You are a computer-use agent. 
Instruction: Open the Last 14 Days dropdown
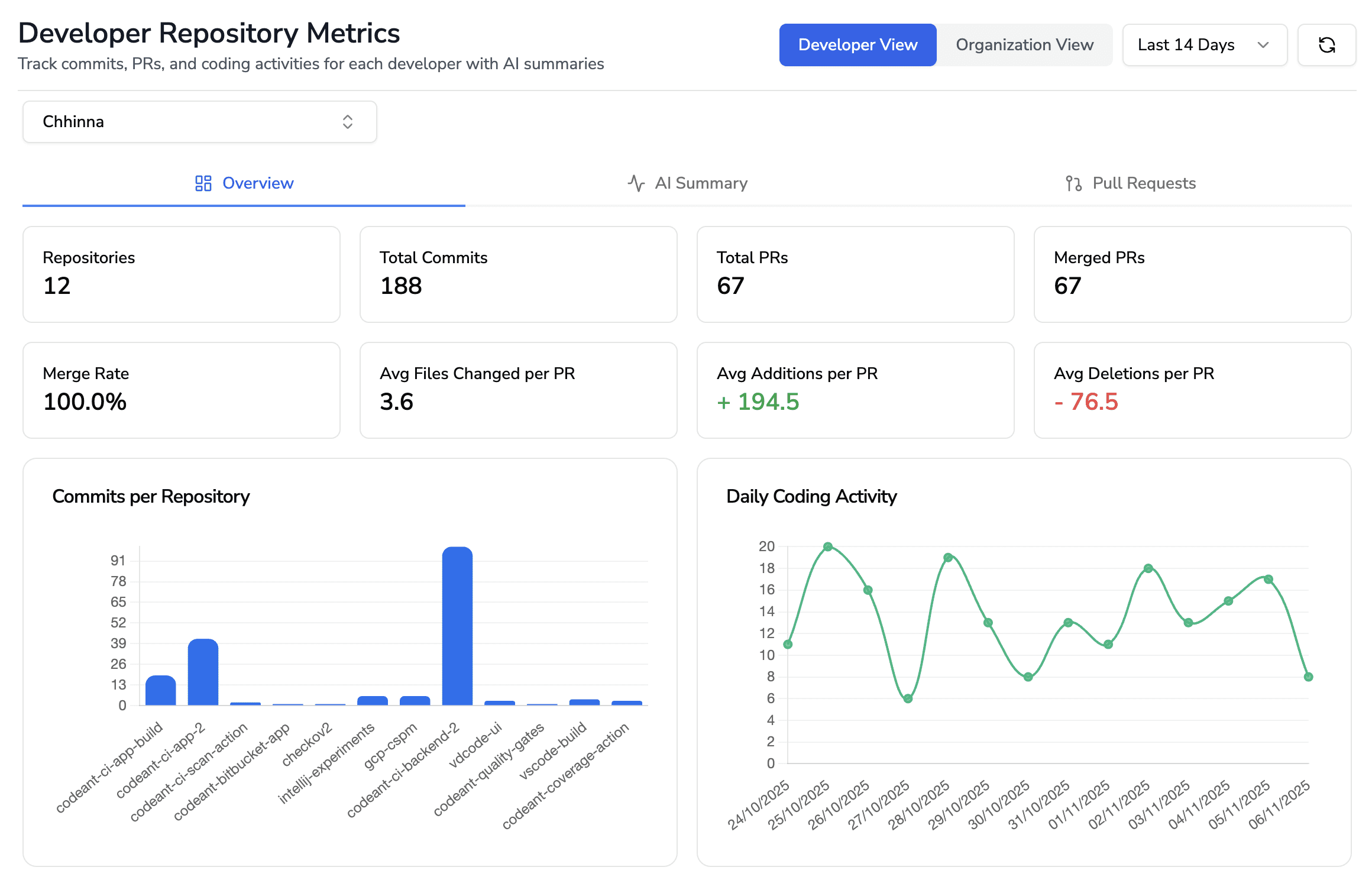(1205, 45)
